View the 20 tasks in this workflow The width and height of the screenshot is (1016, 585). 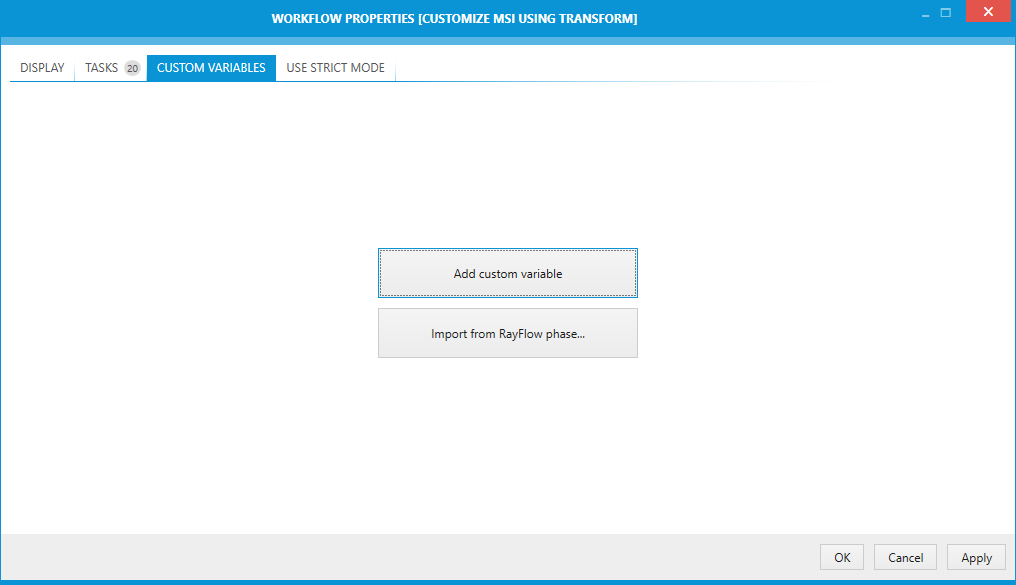click(102, 67)
